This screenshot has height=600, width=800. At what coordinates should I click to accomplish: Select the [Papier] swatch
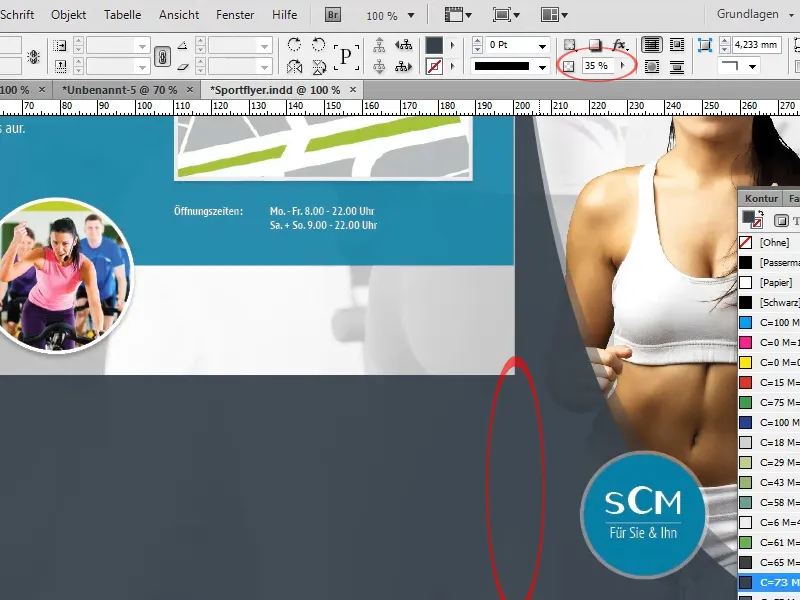point(769,282)
